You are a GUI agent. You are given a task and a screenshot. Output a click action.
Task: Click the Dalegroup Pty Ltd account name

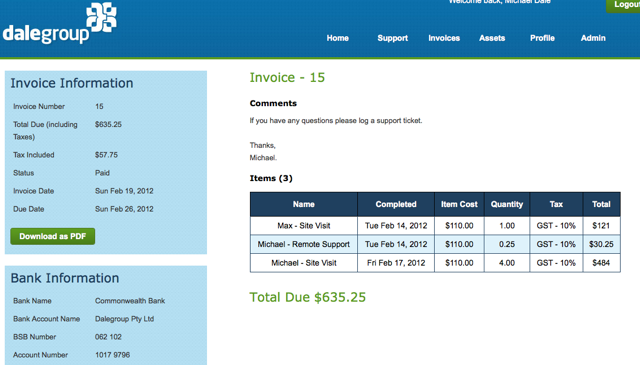point(124,319)
